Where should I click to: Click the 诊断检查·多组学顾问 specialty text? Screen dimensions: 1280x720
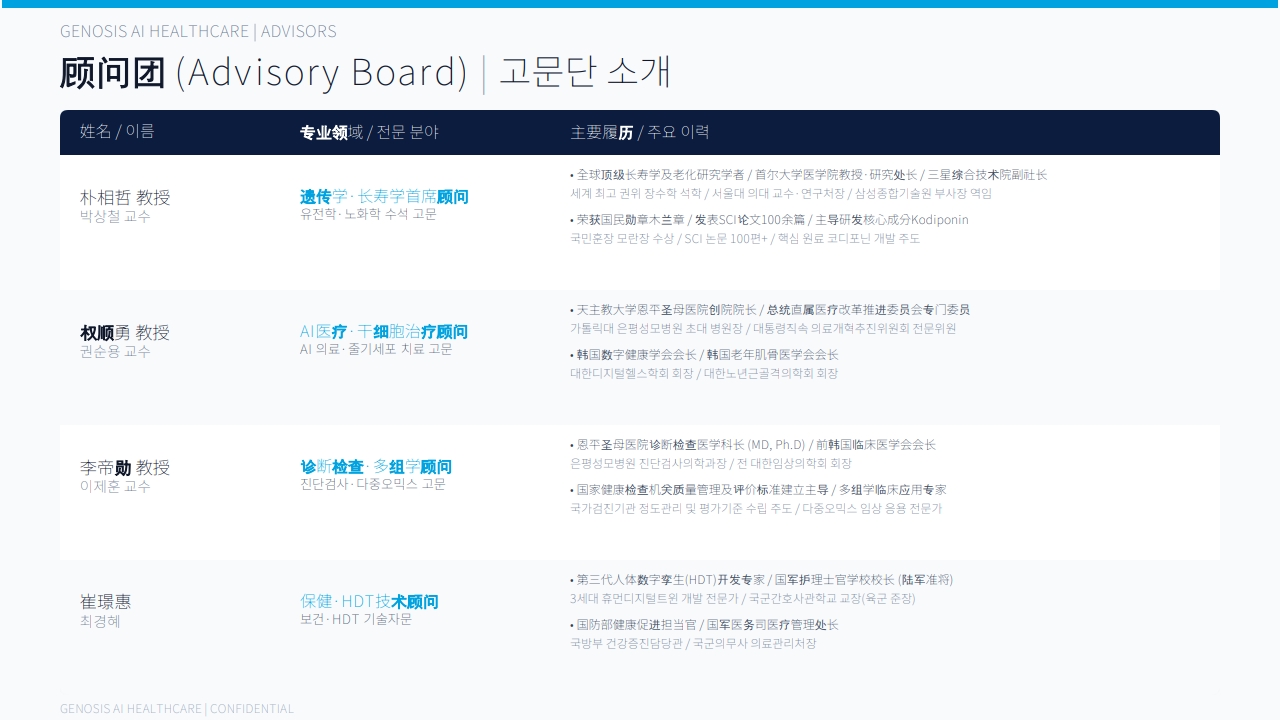click(x=376, y=466)
